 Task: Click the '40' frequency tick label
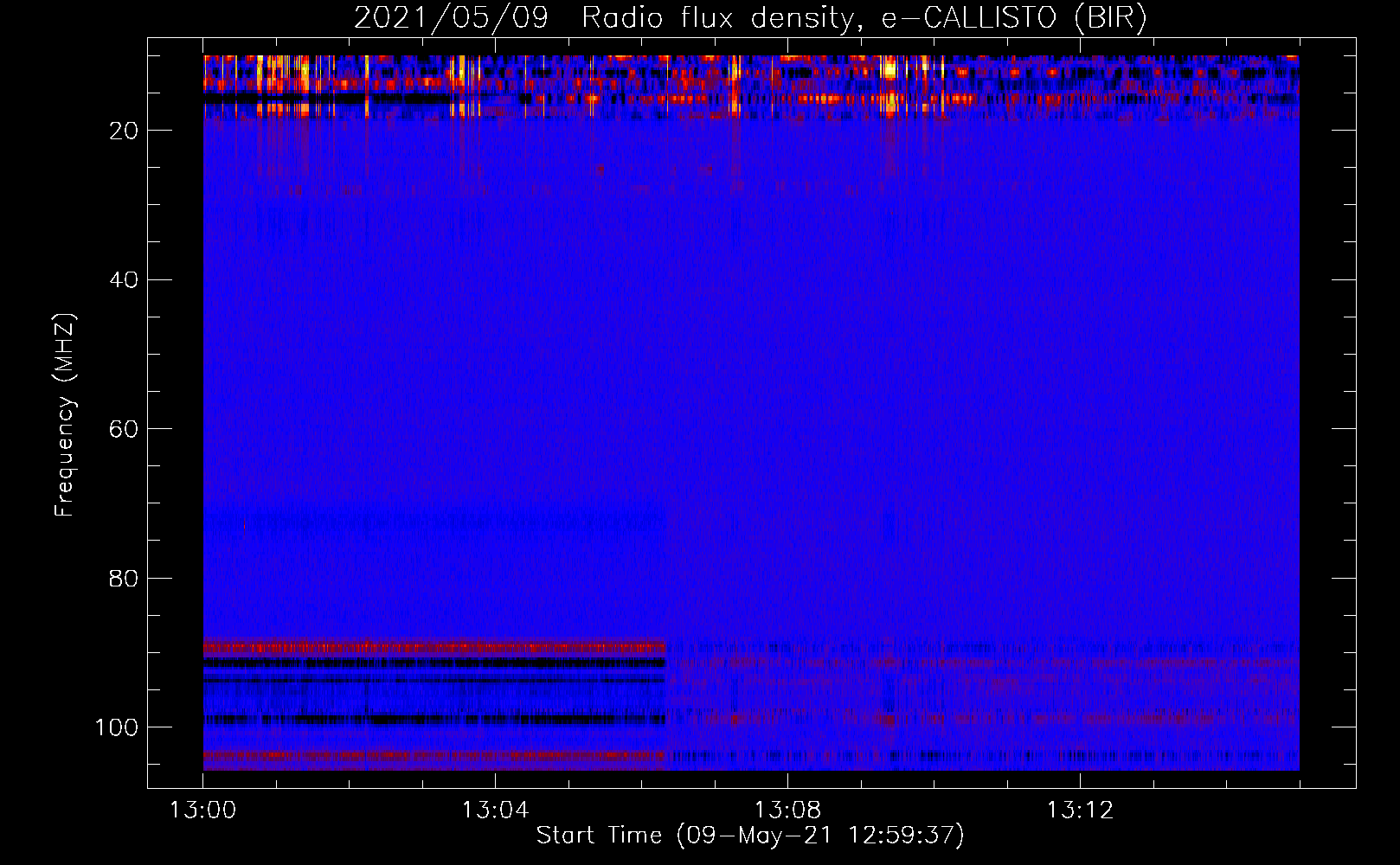pyautogui.click(x=124, y=280)
